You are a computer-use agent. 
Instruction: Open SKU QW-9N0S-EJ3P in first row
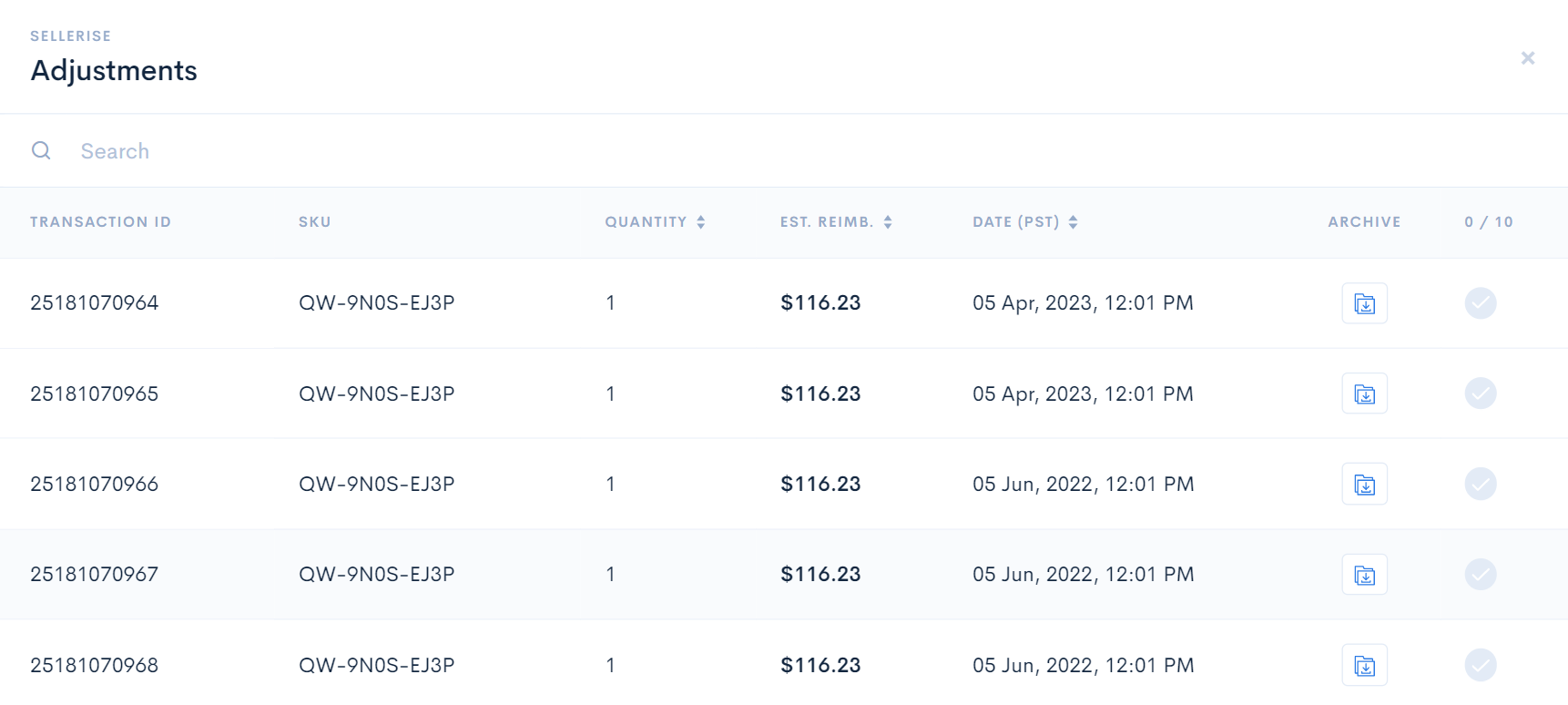[x=376, y=302]
